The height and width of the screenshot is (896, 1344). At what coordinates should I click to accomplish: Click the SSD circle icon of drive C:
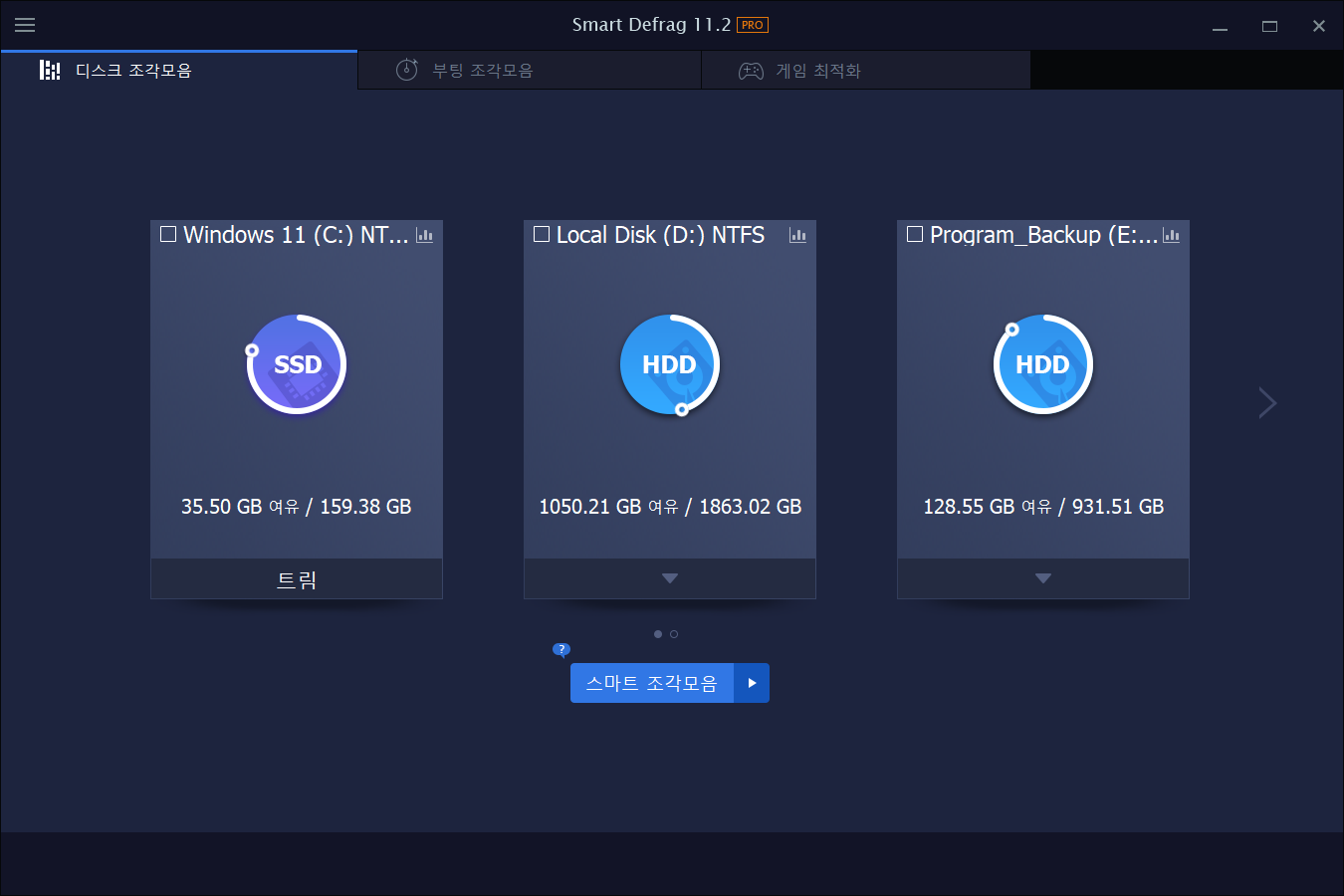coord(297,364)
